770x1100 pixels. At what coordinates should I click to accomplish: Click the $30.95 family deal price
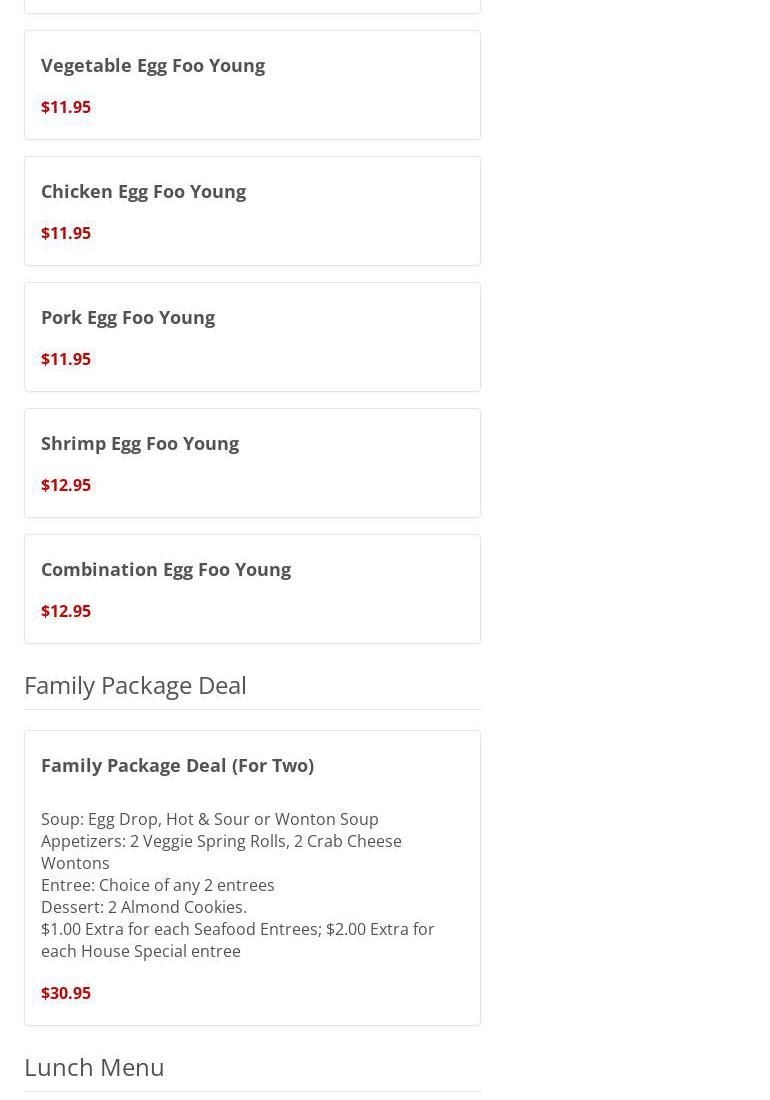[x=66, y=993]
